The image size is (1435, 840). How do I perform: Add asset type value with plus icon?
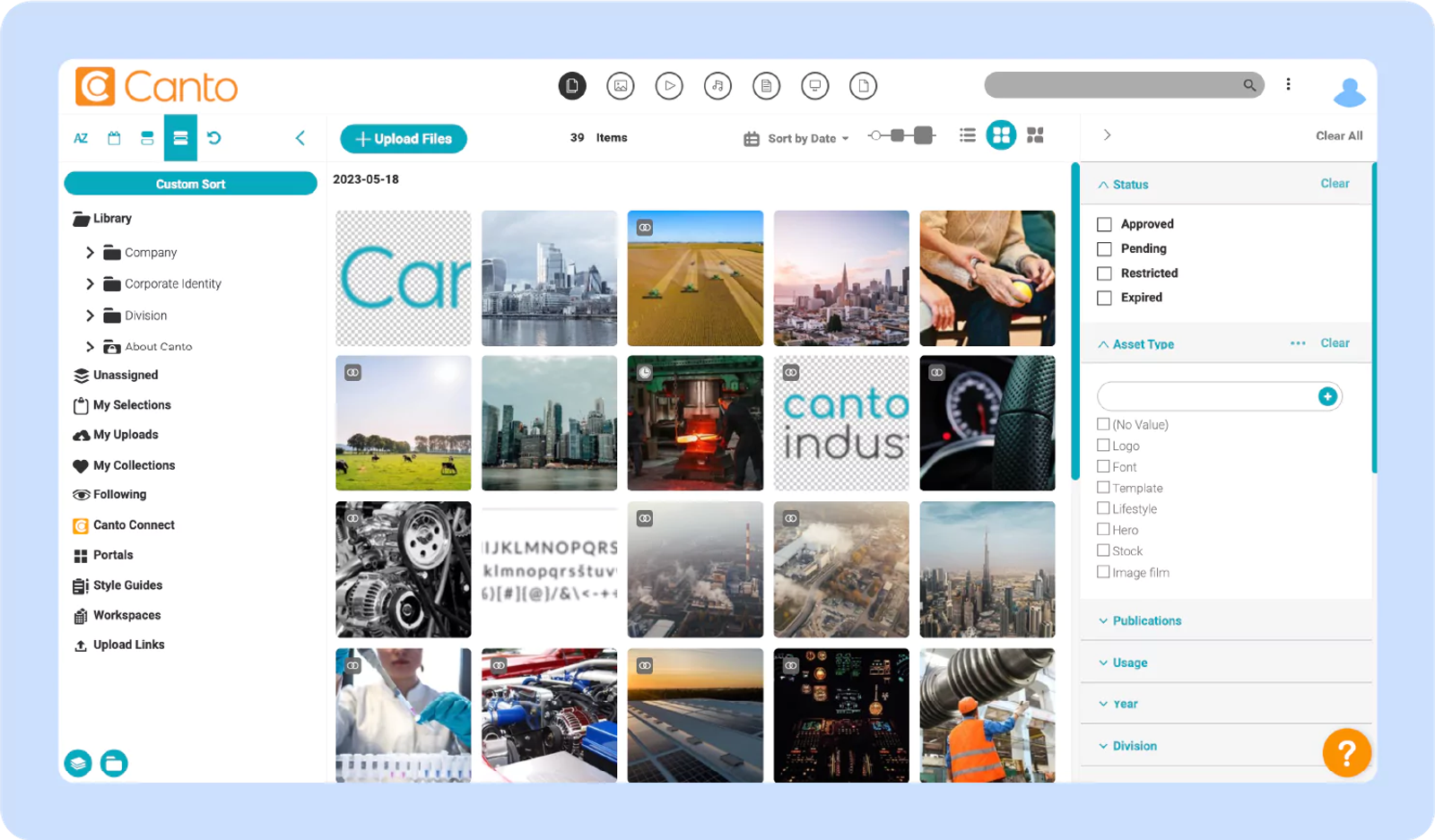(1327, 396)
